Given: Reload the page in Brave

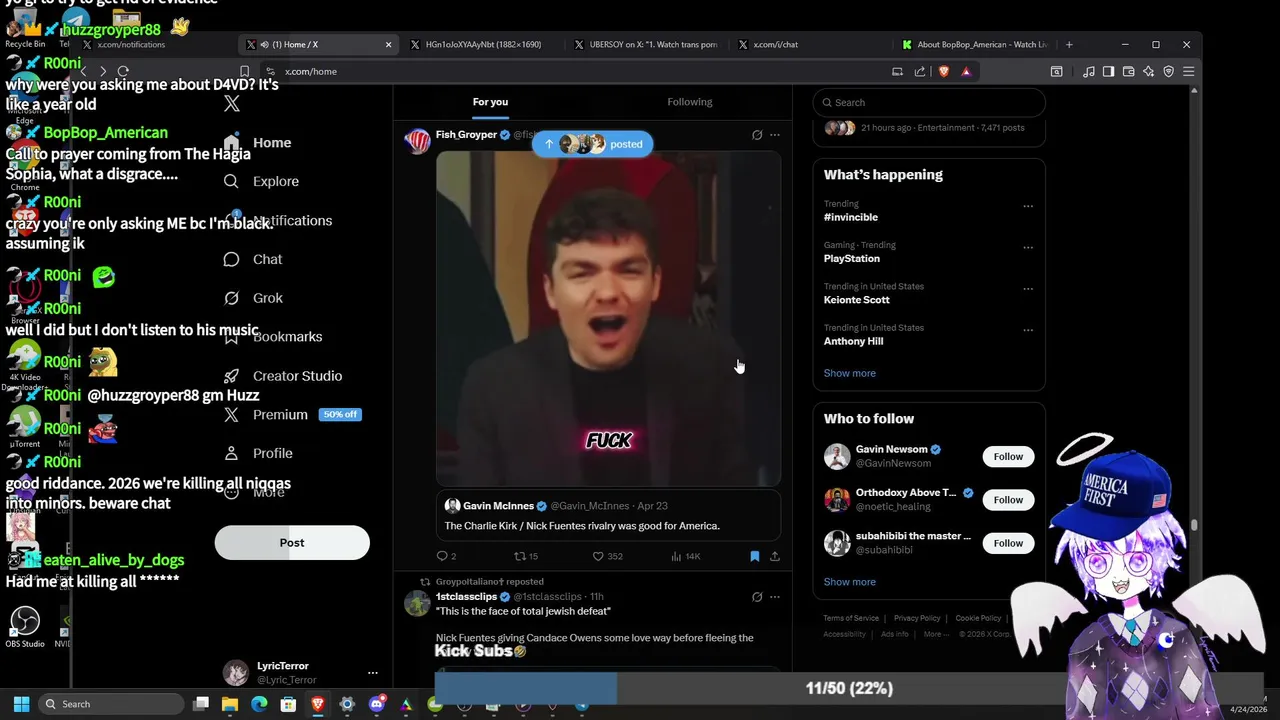Looking at the screenshot, I should pyautogui.click(x=123, y=71).
